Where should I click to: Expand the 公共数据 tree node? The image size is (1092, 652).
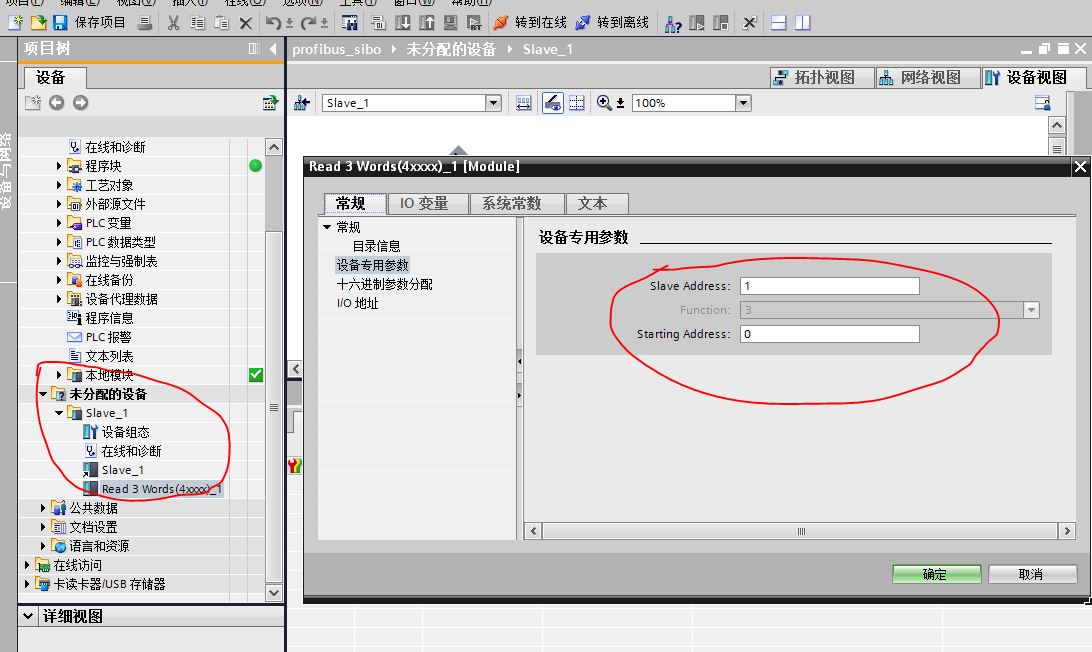pos(43,508)
